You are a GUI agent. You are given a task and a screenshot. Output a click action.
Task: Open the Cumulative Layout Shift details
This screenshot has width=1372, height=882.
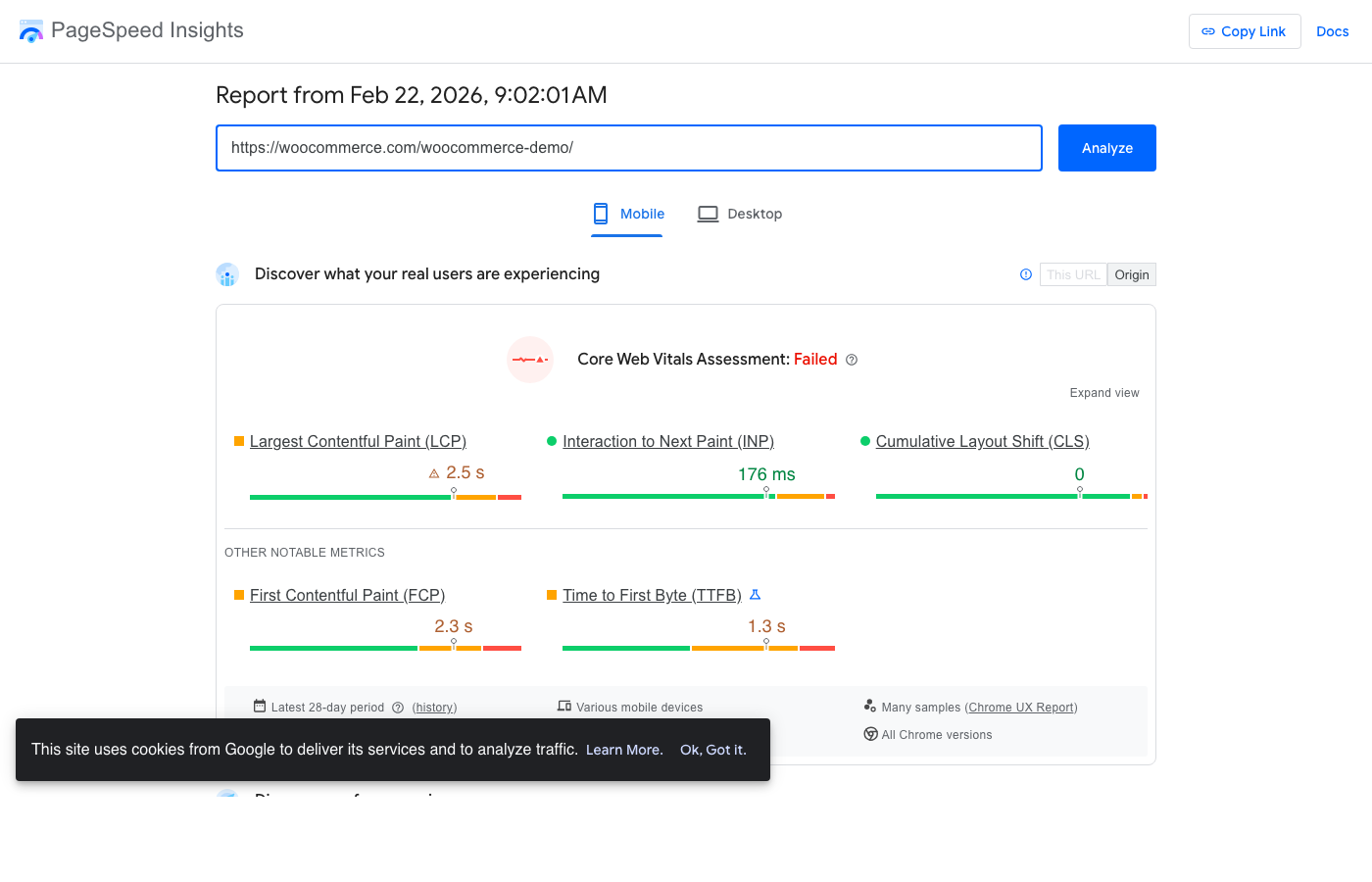[982, 441]
